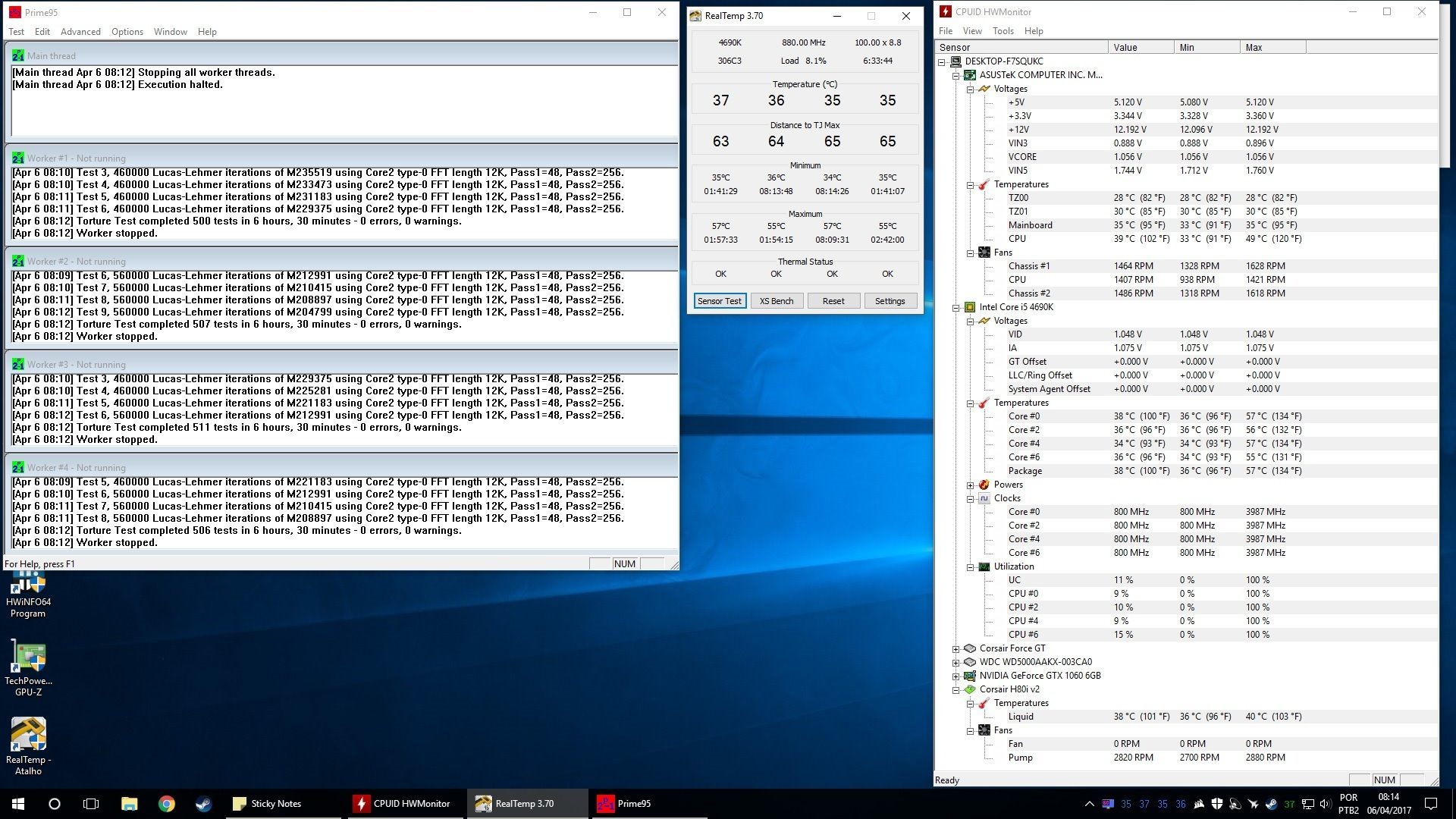Click the Windows Start button
The image size is (1456, 819).
(x=18, y=804)
